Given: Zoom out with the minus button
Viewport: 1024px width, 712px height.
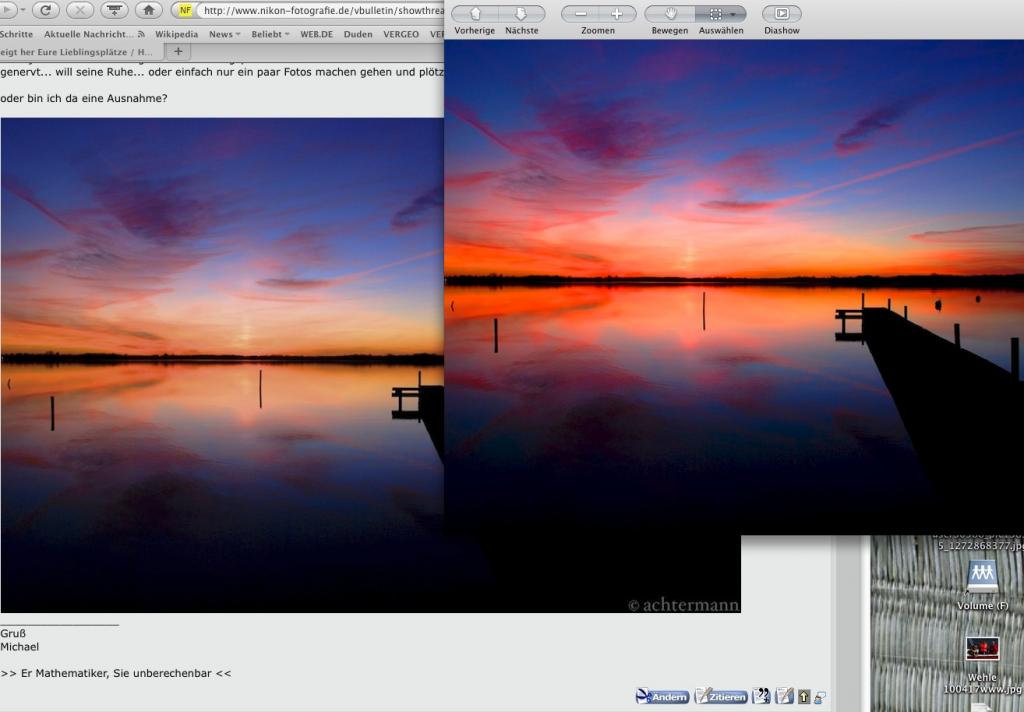Looking at the screenshot, I should 580,14.
